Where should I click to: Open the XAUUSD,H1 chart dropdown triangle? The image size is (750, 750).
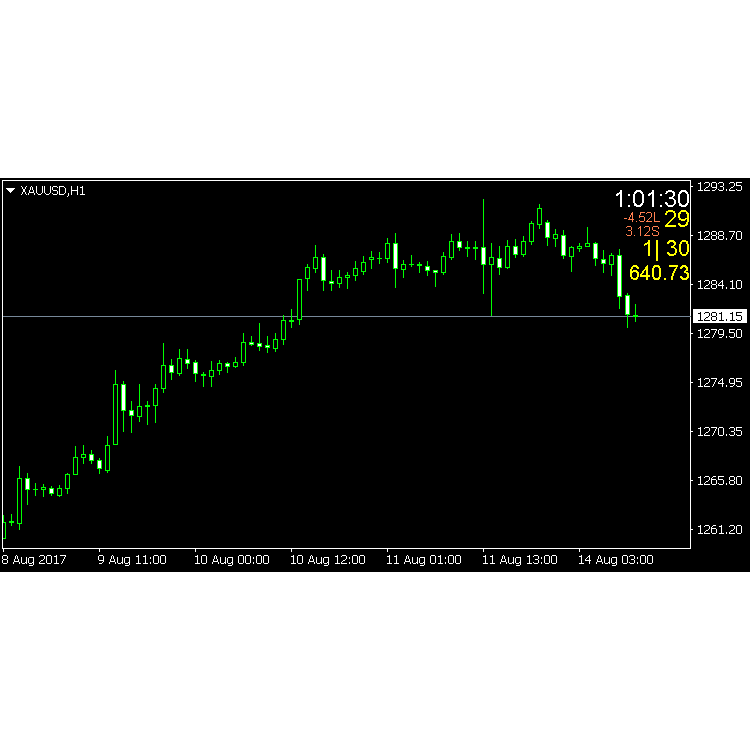point(11,190)
